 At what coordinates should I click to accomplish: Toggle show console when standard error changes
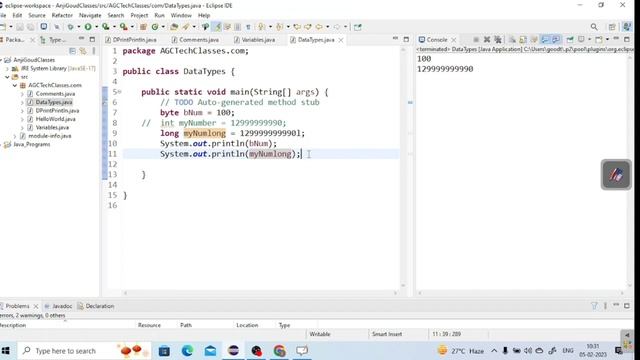(556, 40)
